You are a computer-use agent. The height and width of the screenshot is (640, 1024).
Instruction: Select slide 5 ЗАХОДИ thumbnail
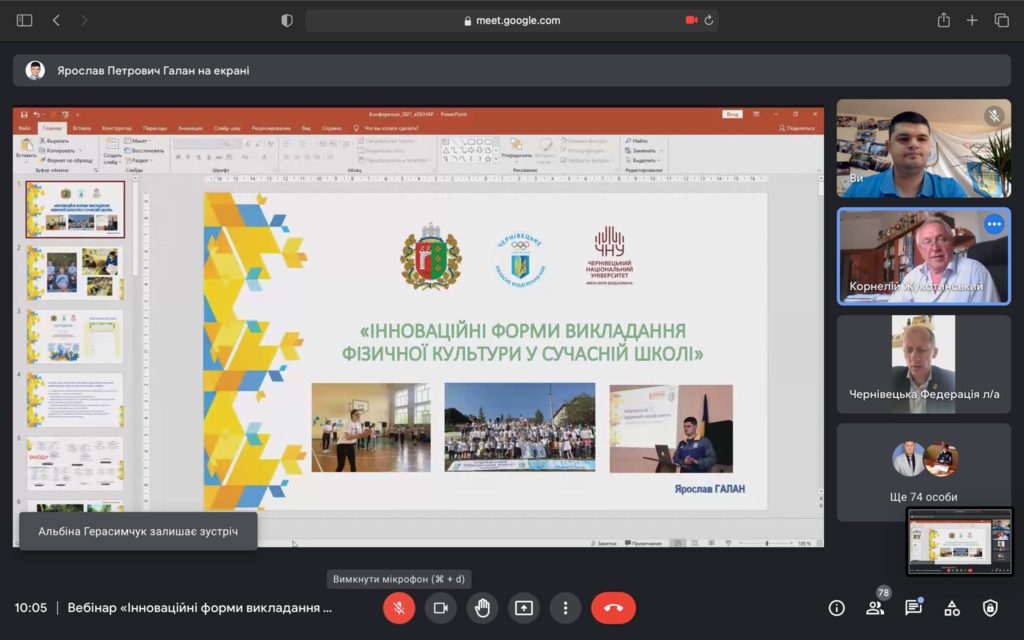75,463
